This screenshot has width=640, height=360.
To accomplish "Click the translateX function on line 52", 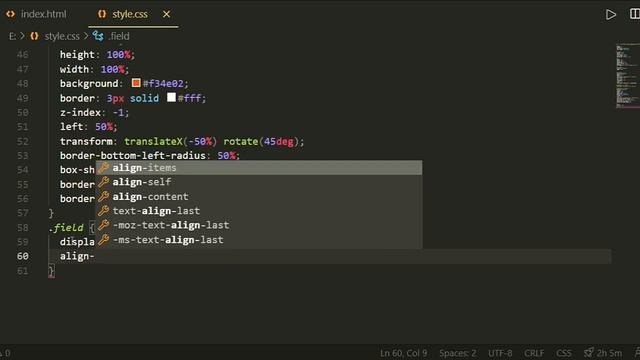I will point(153,141).
